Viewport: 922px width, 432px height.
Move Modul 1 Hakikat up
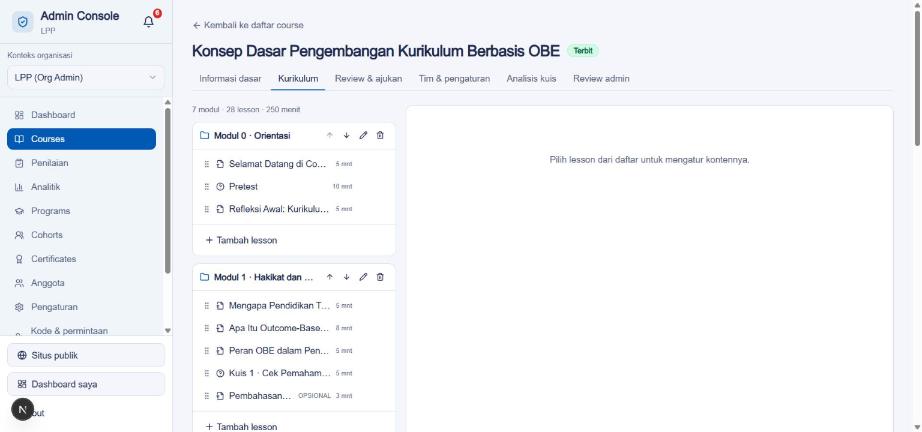pyautogui.click(x=330, y=277)
